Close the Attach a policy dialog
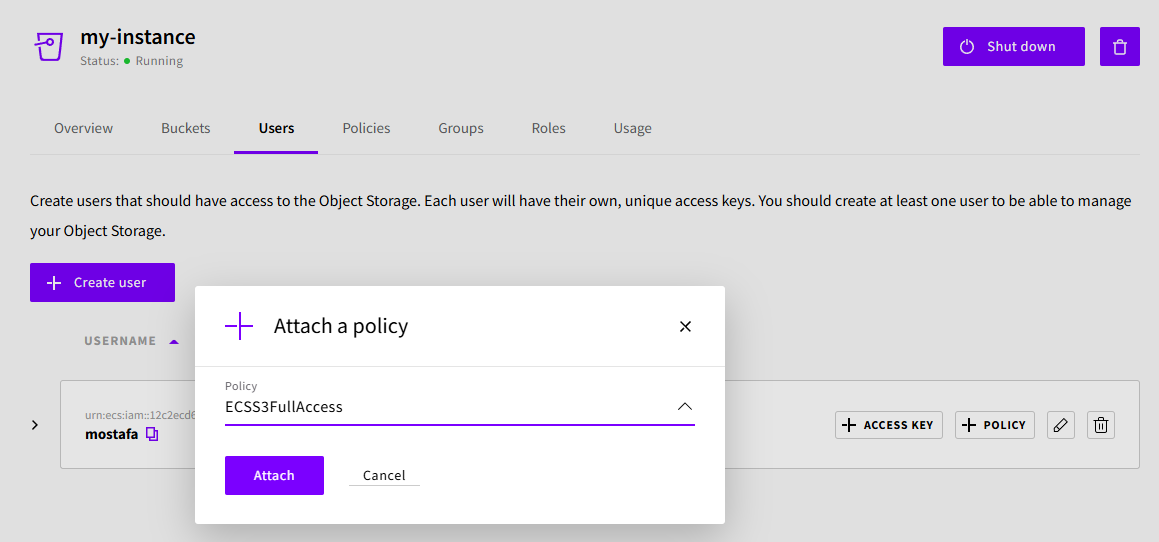1159x542 pixels. [x=685, y=326]
